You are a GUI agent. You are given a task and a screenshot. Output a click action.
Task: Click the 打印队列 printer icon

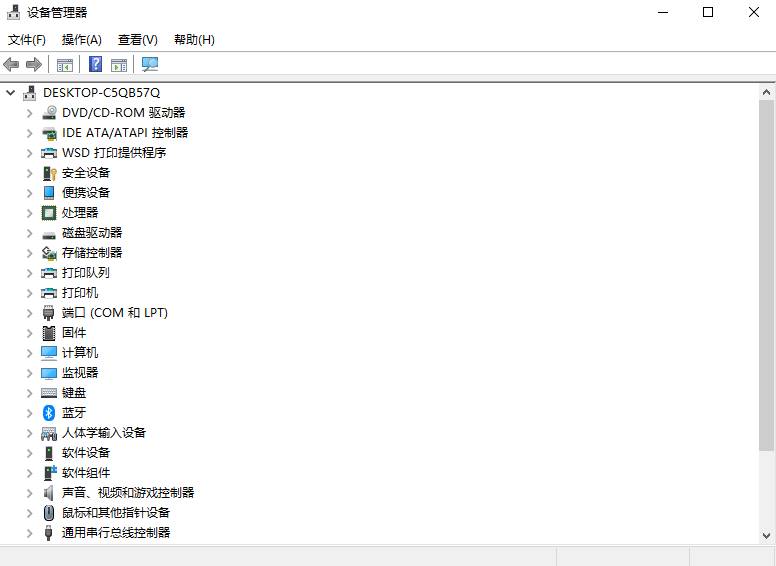click(49, 273)
